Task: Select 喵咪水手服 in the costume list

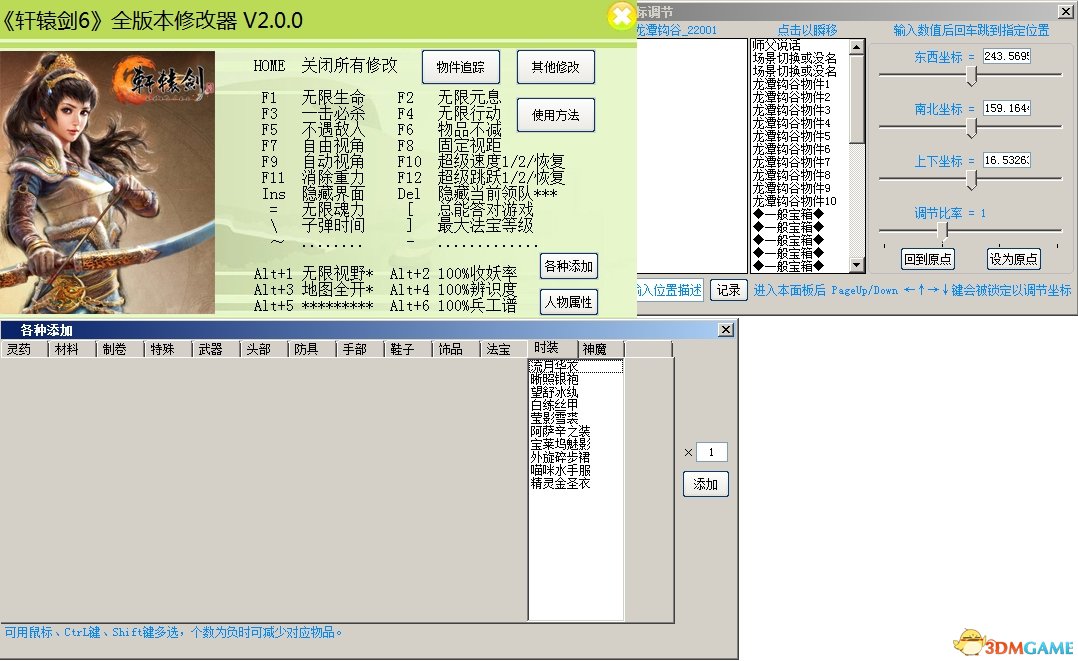Action: coord(560,470)
